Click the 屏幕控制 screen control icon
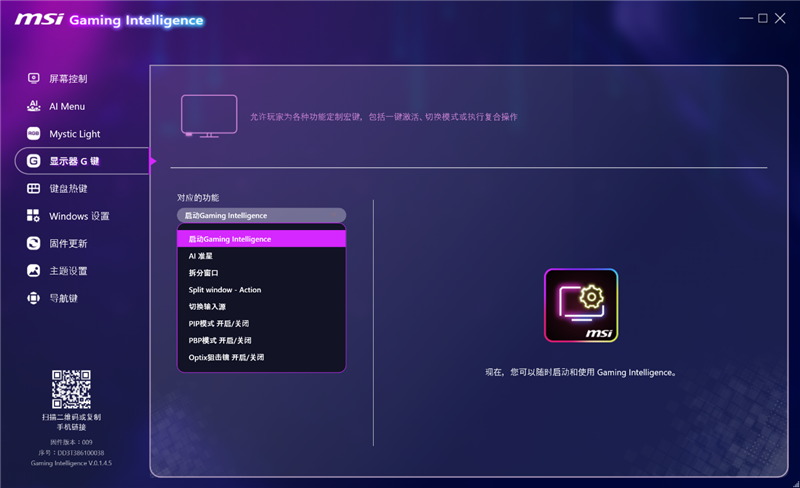800x488 pixels. click(x=34, y=78)
